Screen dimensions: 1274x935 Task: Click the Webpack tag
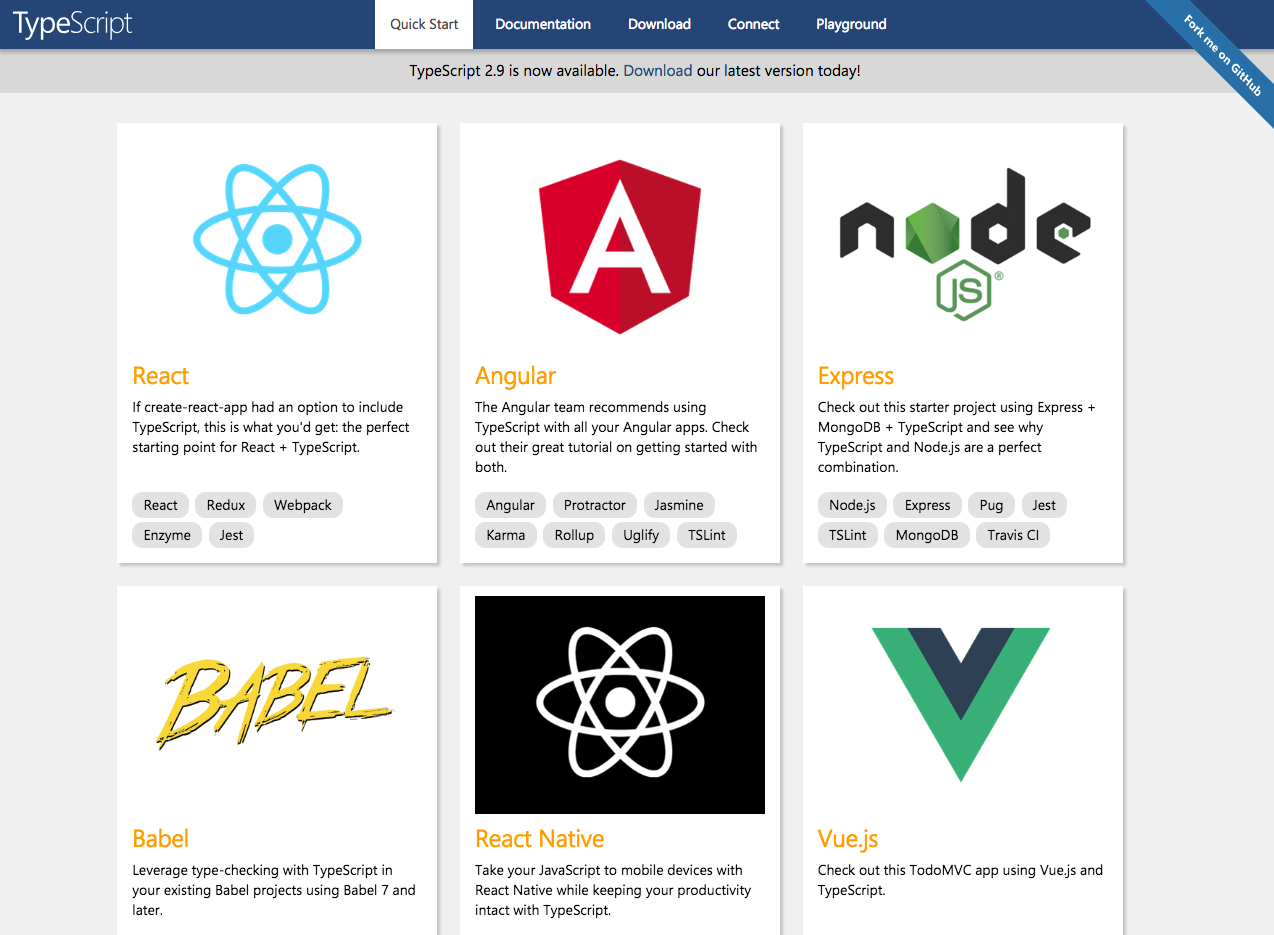[x=303, y=505]
